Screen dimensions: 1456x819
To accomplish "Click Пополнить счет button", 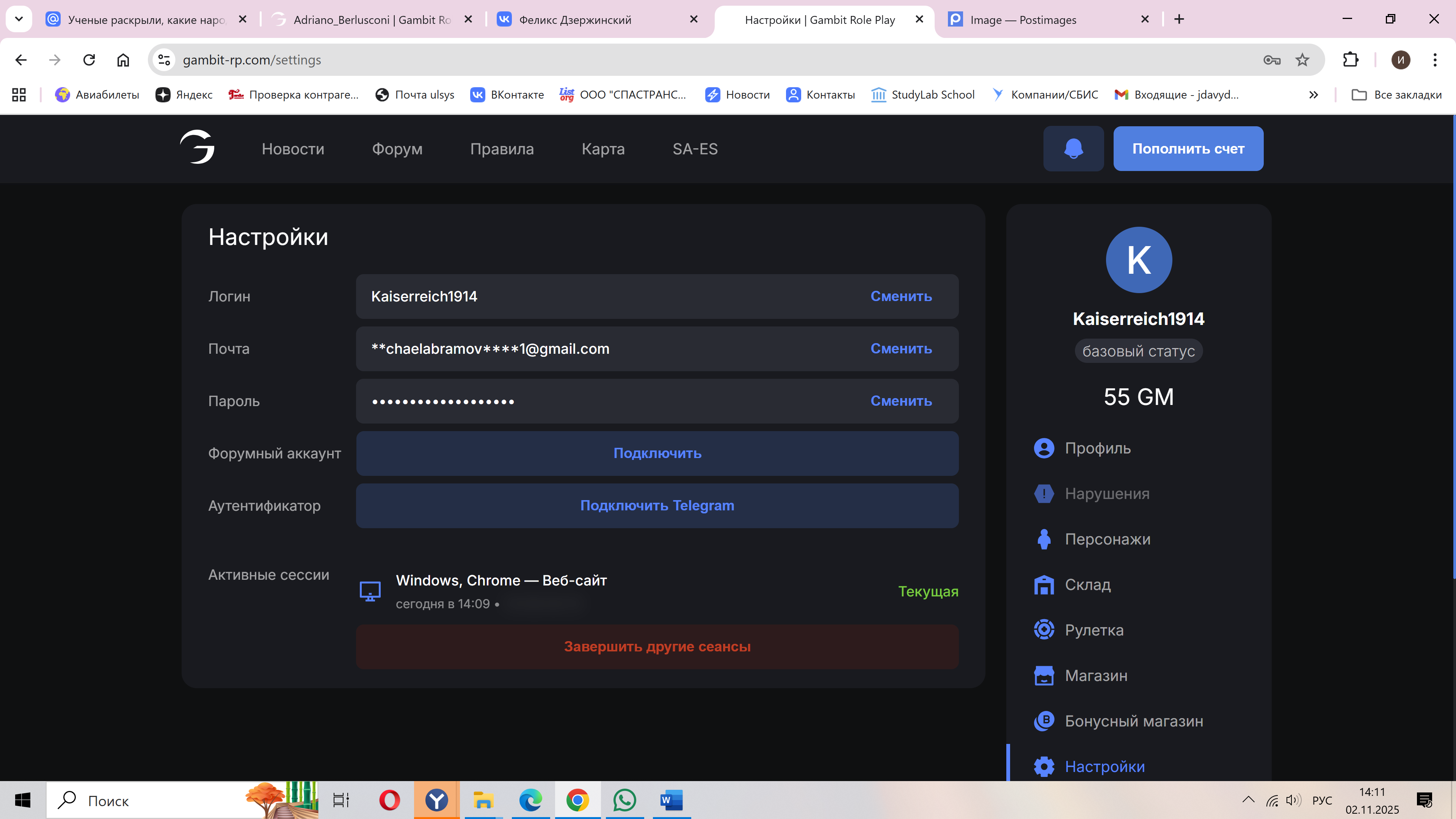I will click(1188, 149).
